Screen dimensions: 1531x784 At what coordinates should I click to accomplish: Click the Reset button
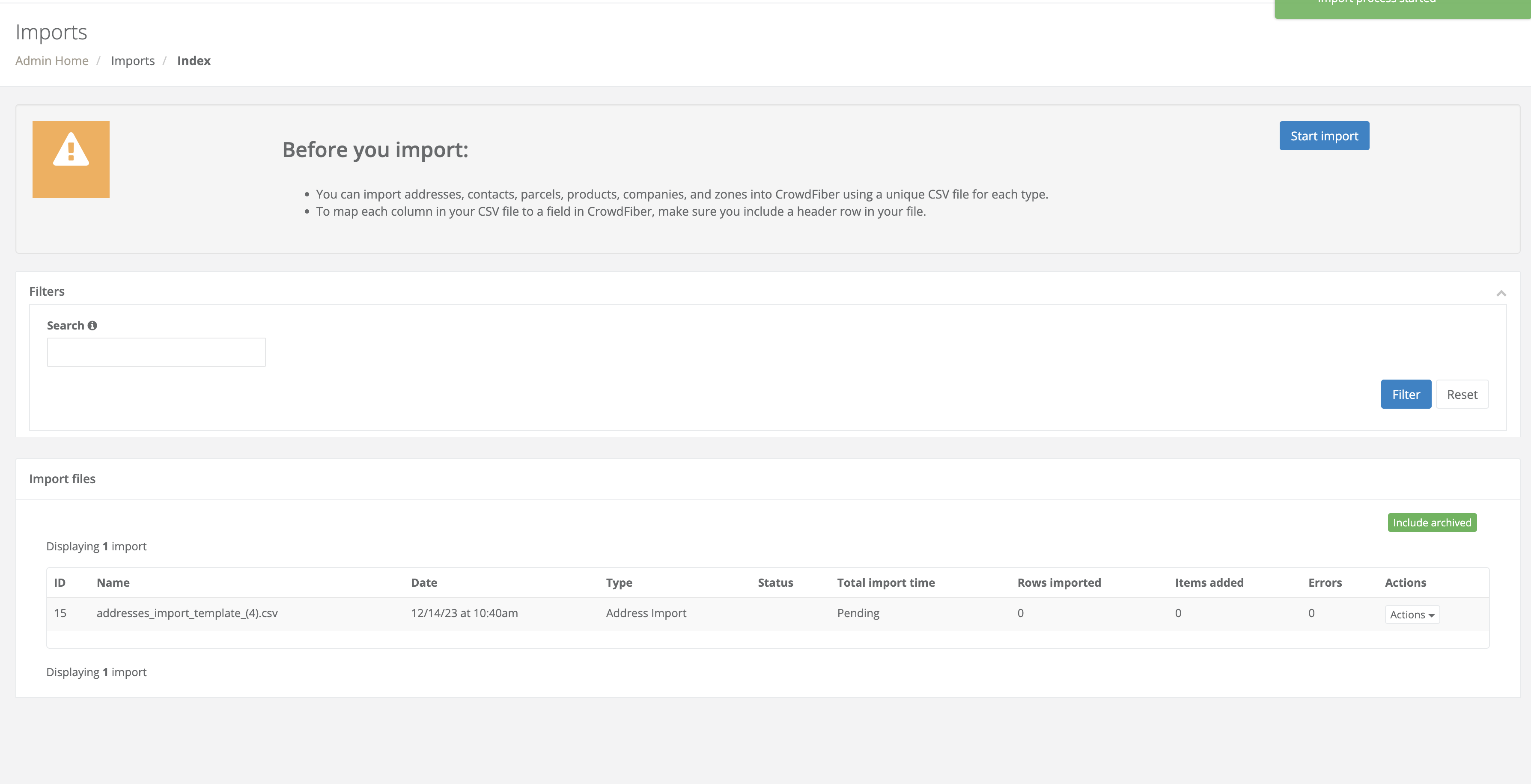click(x=1462, y=394)
